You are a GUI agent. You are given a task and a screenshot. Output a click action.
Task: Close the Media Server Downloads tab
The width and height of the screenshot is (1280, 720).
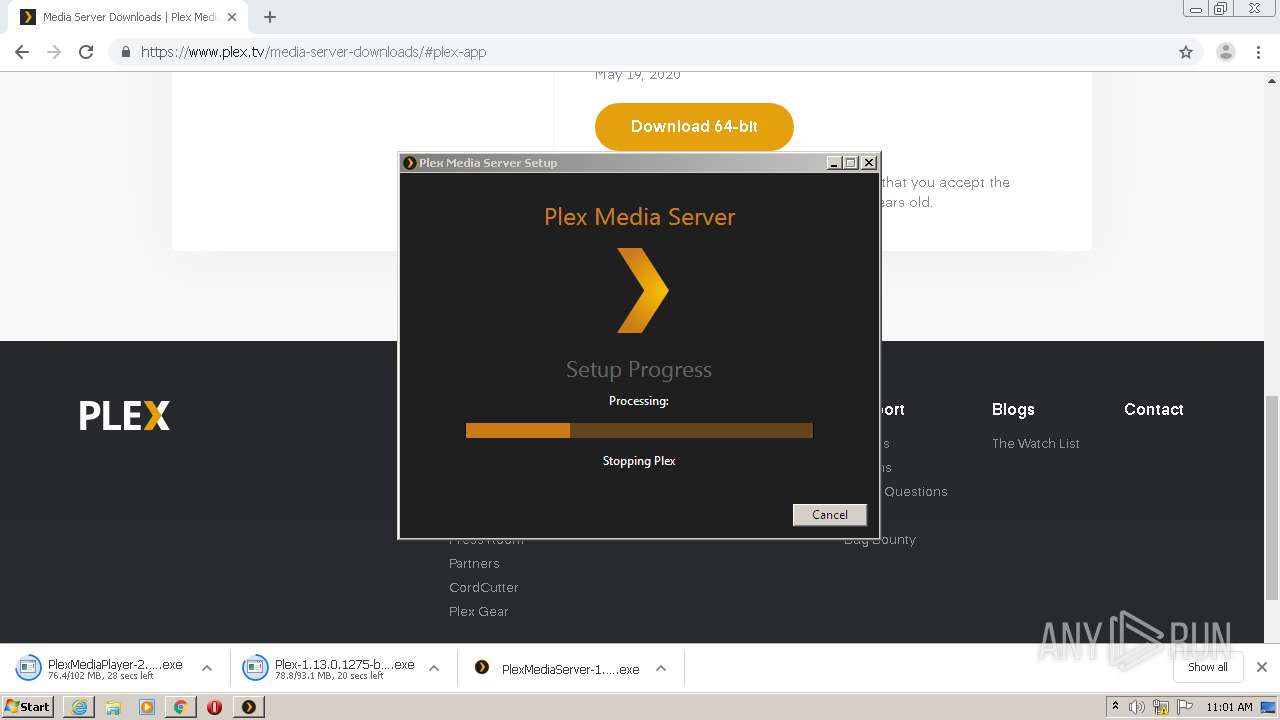pos(232,17)
